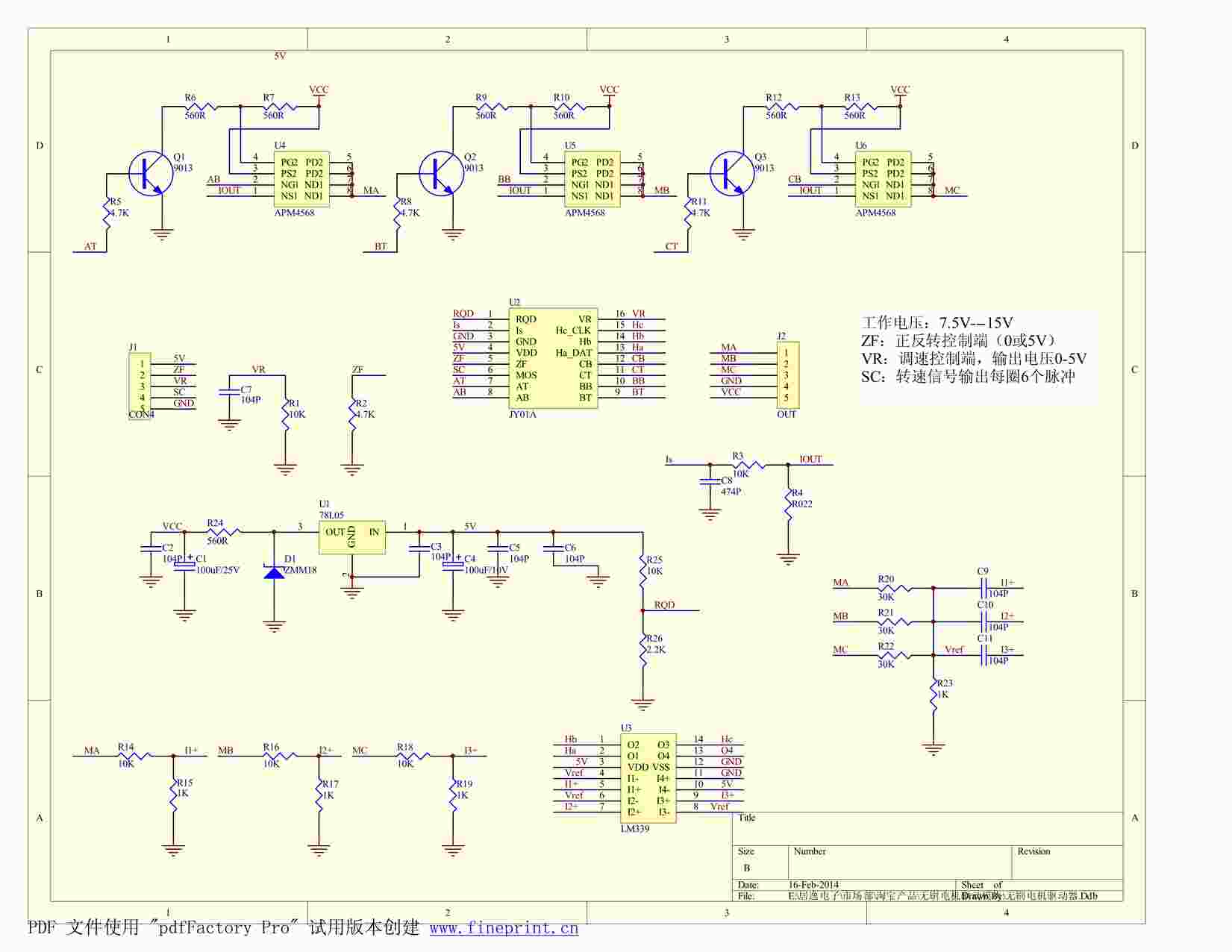This screenshot has width=1232, height=952.
Task: Click the 'Title' field in title block
Action: pos(747,818)
